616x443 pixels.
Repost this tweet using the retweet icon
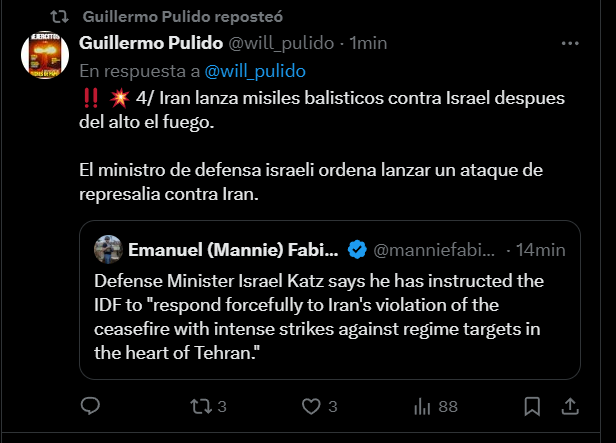[x=201, y=406]
